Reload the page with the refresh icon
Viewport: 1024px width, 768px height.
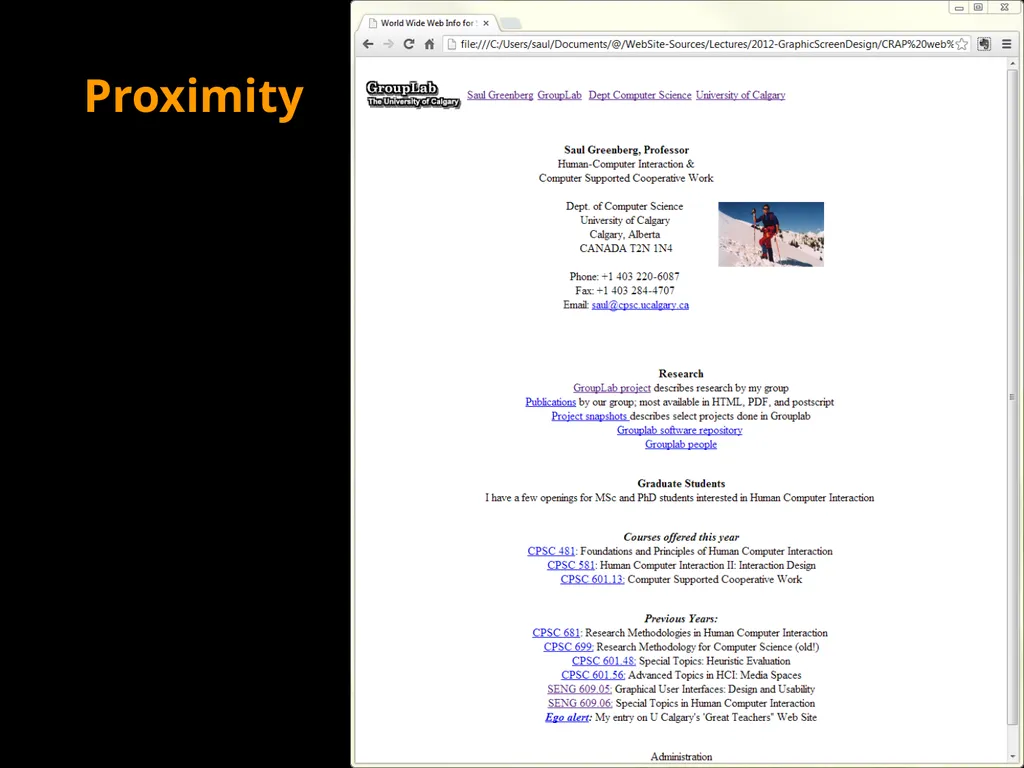point(409,44)
